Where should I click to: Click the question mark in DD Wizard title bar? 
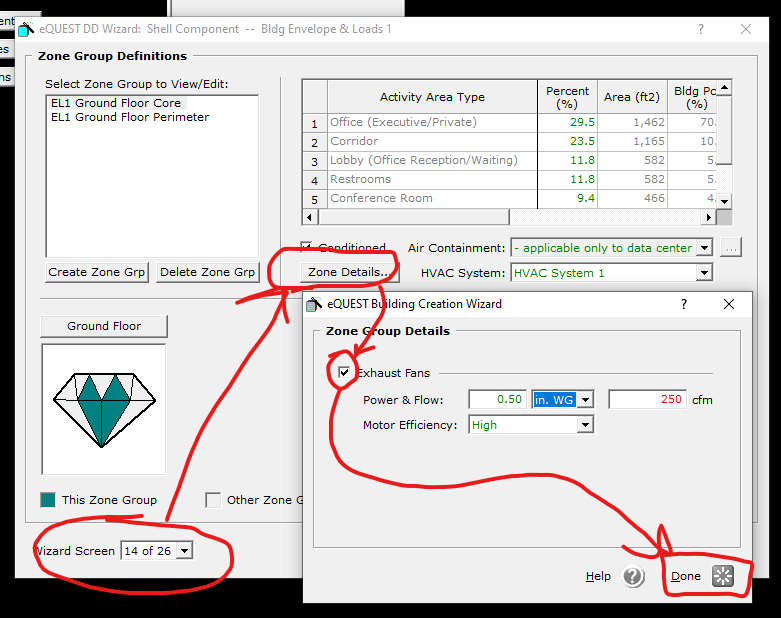click(x=701, y=29)
